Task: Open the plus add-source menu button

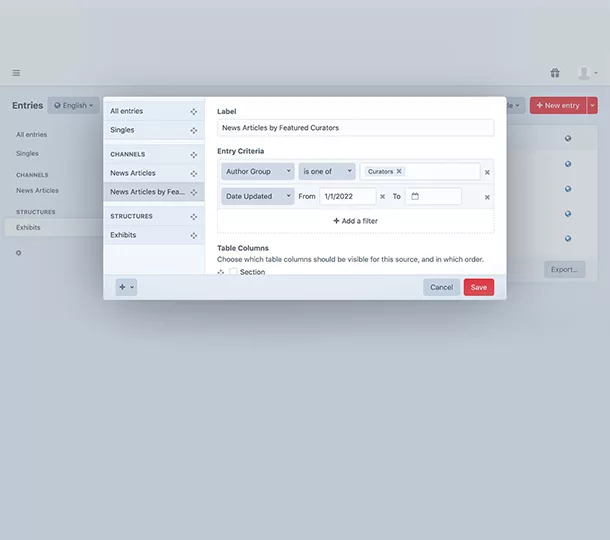Action: click(126, 287)
